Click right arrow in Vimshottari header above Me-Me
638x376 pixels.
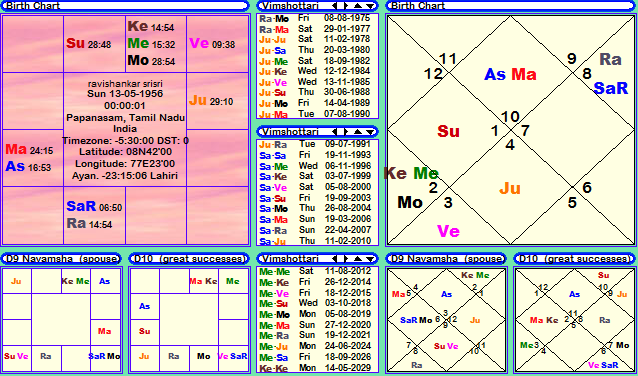click(346, 259)
